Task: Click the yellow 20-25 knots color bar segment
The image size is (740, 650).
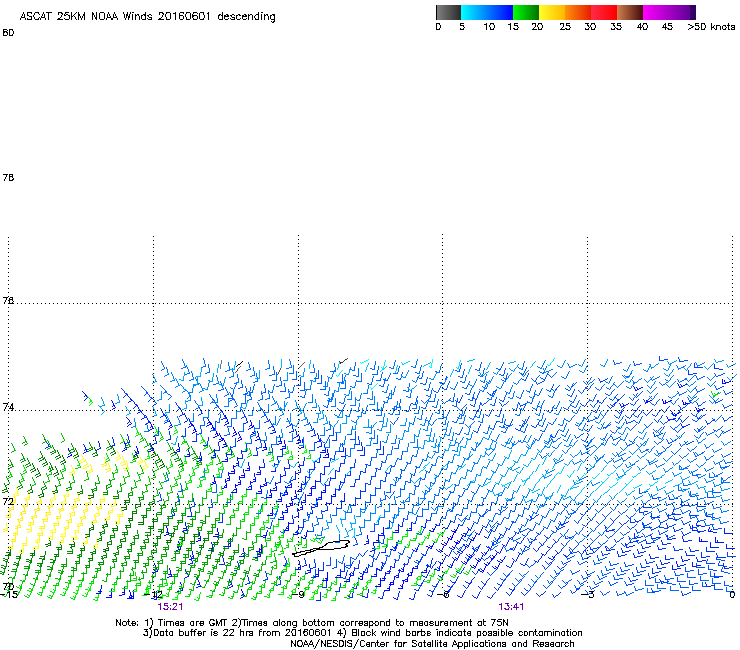Action: pos(552,12)
